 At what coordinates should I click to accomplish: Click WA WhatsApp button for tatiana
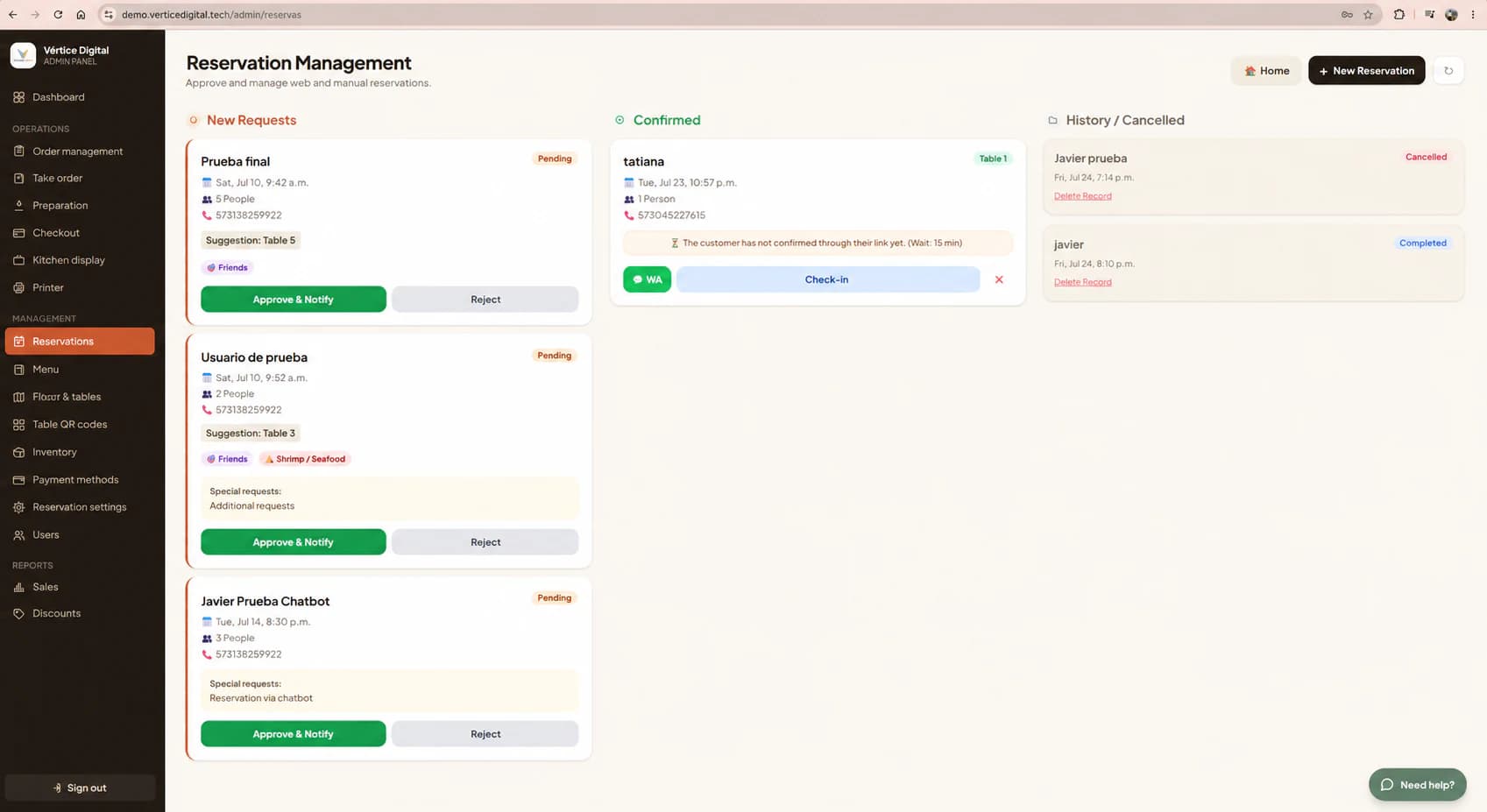[x=647, y=279]
